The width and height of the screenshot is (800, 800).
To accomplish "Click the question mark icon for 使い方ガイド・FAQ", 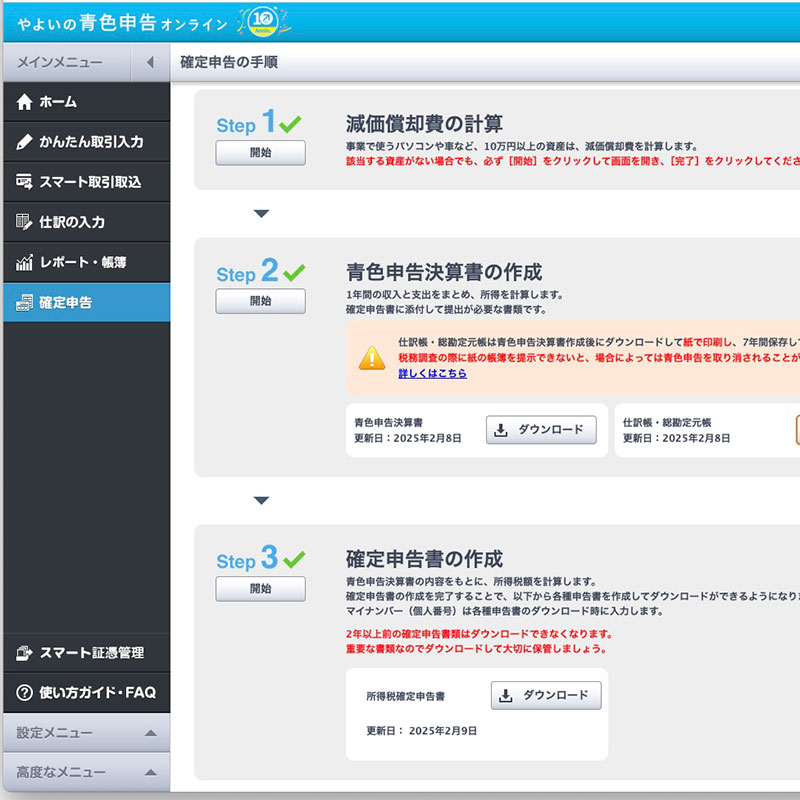I will [25, 693].
